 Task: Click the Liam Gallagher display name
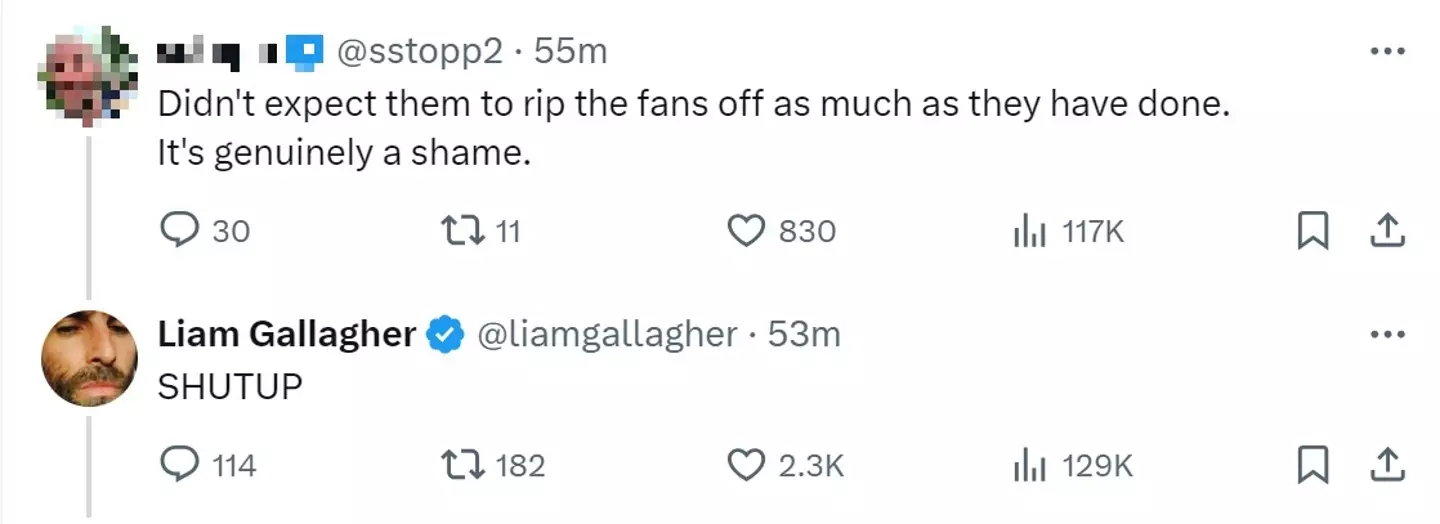tap(287, 335)
